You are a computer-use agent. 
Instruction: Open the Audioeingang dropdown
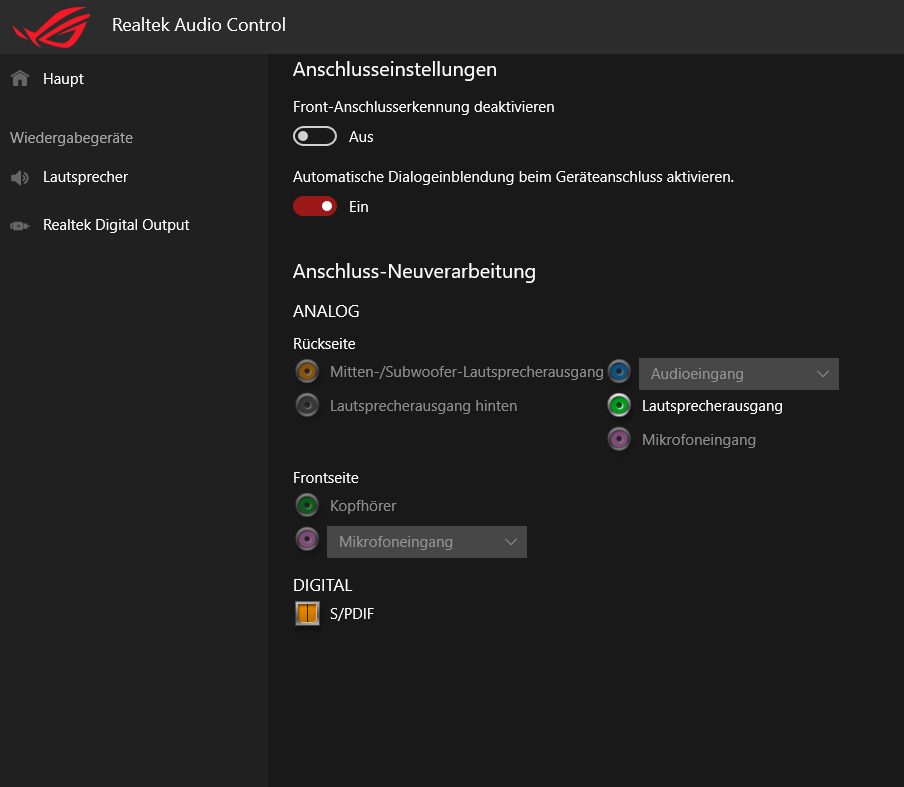(x=738, y=374)
